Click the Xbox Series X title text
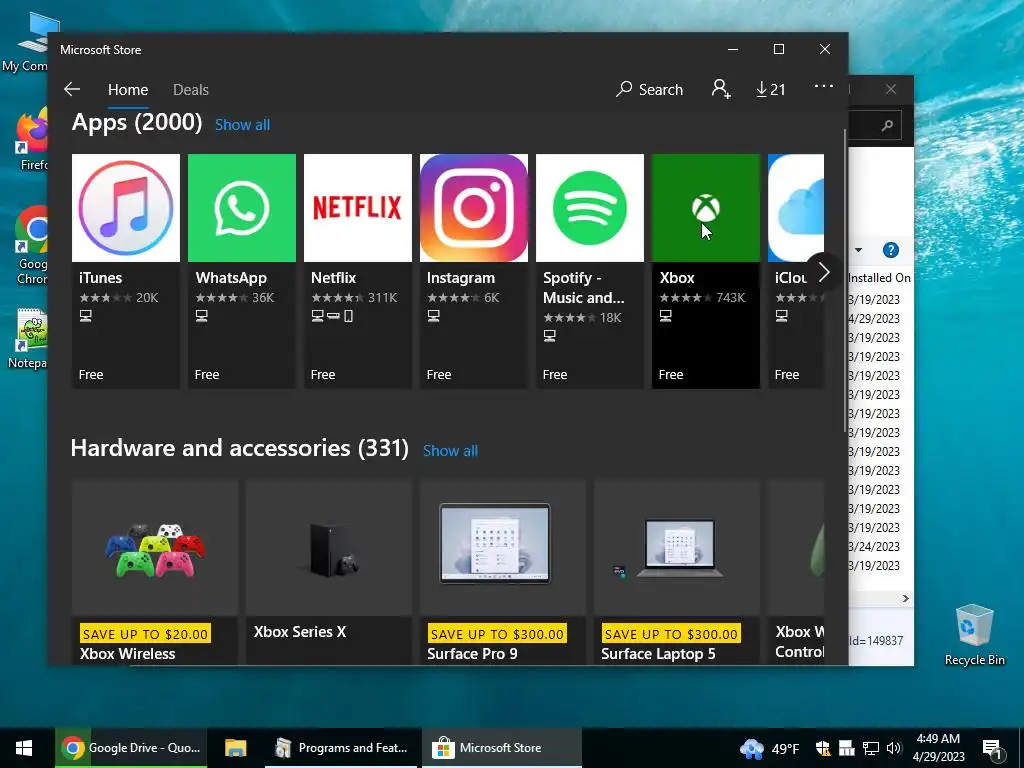 point(300,632)
